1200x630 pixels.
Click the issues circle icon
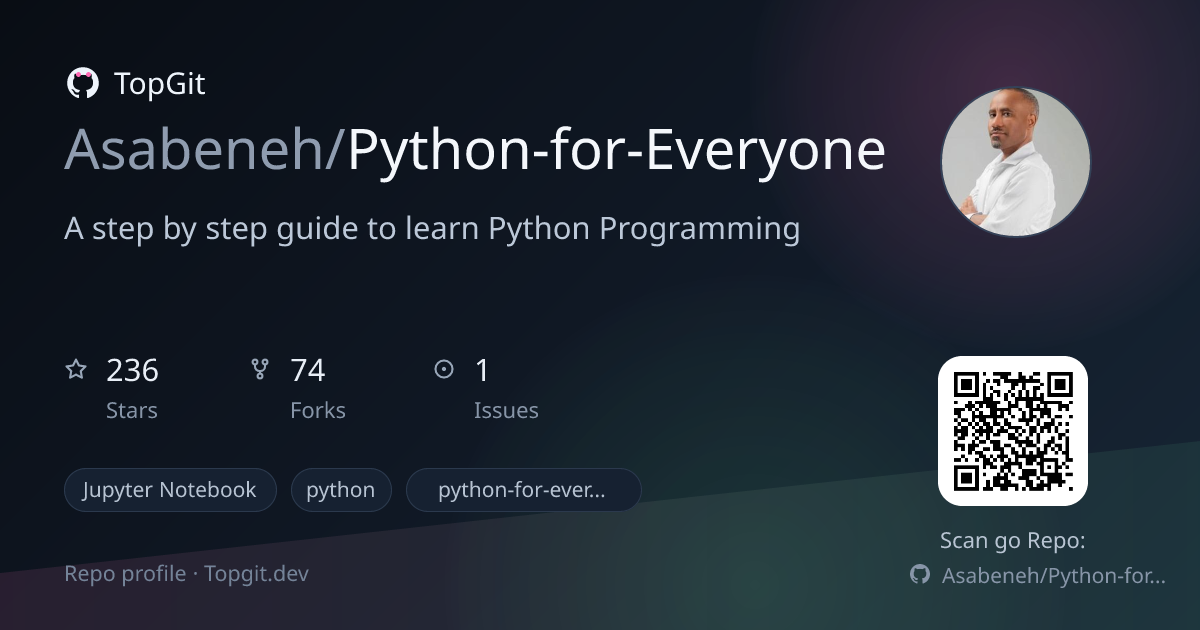click(444, 370)
